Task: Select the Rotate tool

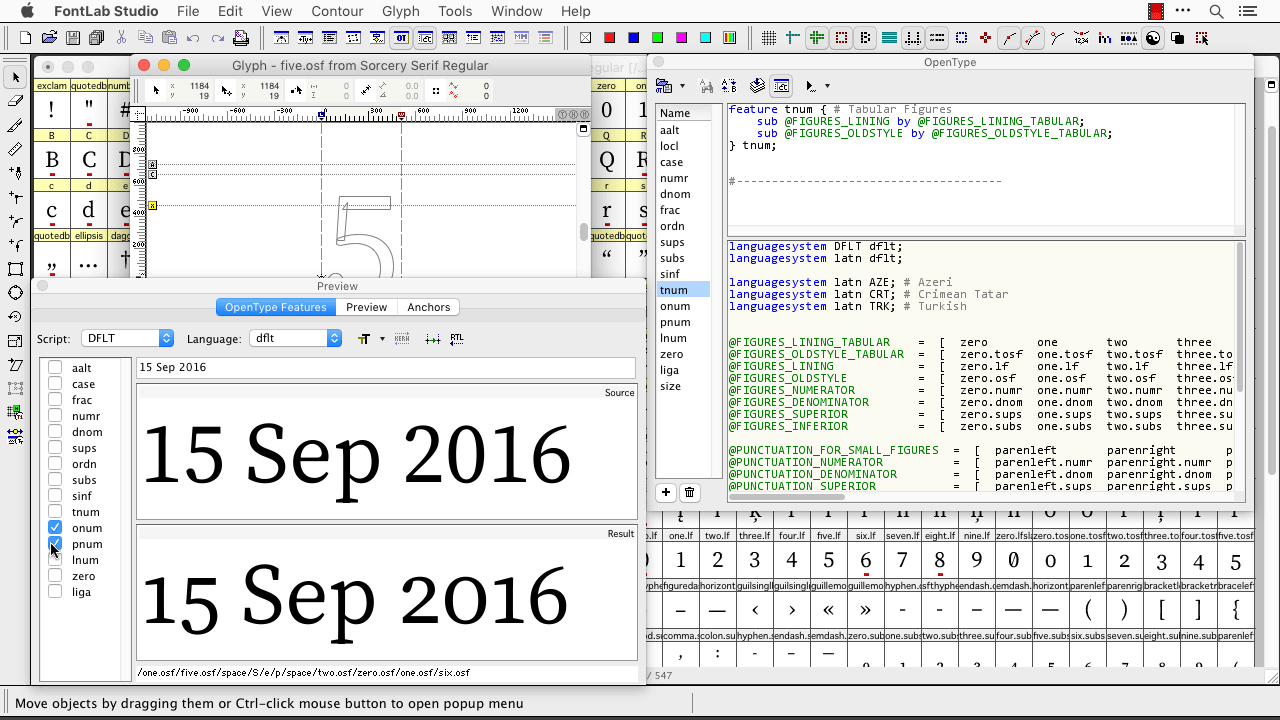Action: click(x=15, y=317)
